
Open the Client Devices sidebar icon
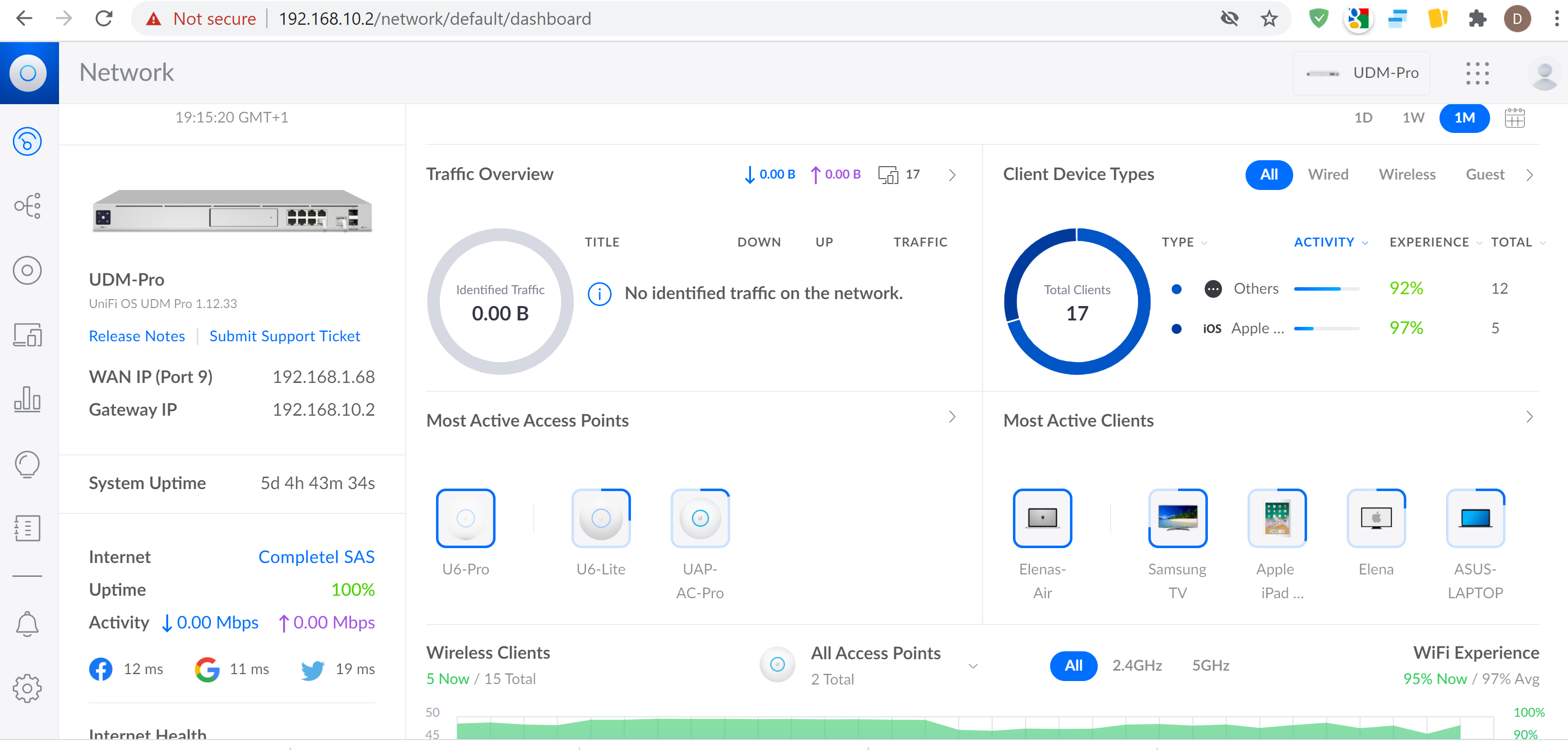(x=27, y=335)
